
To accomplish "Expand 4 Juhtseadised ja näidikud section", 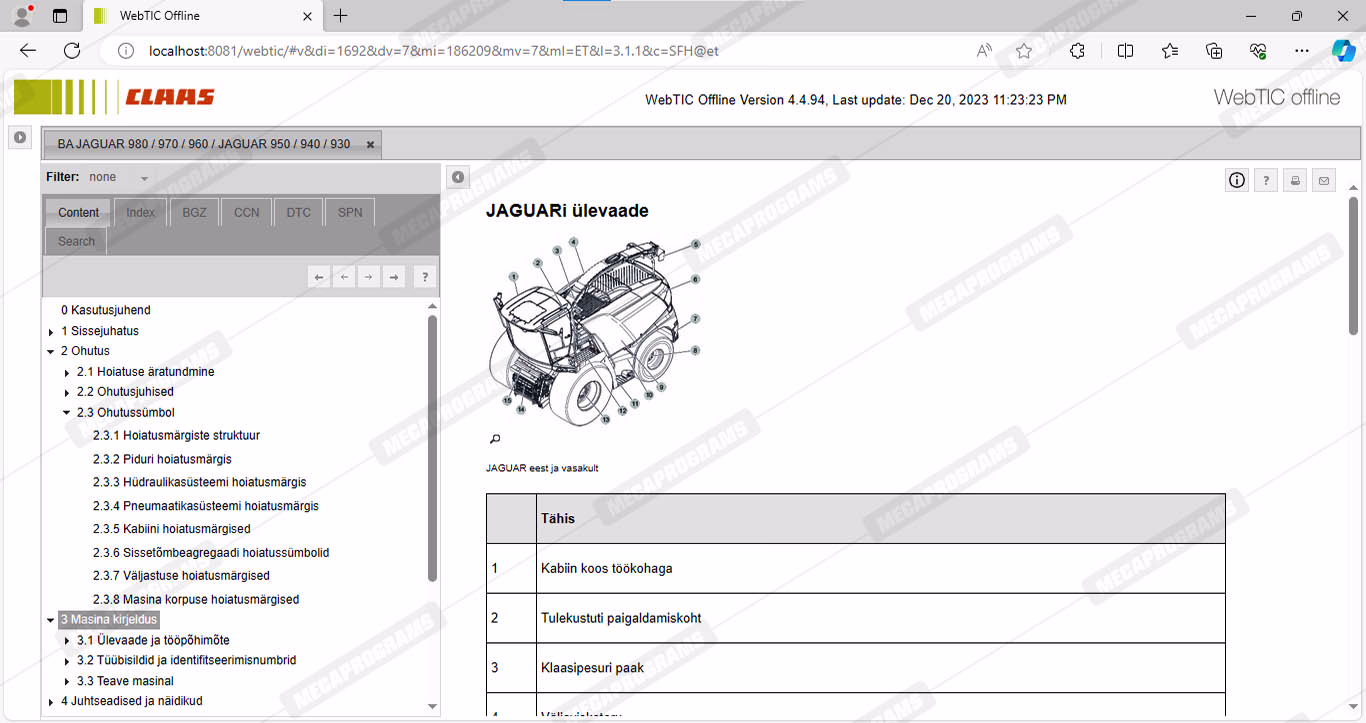I will pyautogui.click(x=51, y=702).
